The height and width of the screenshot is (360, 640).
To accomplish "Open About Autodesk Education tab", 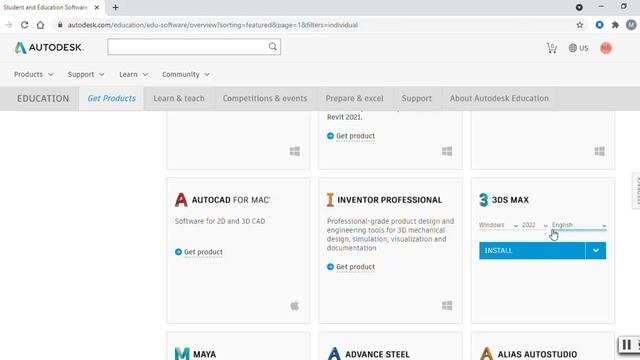I will tap(499, 98).
